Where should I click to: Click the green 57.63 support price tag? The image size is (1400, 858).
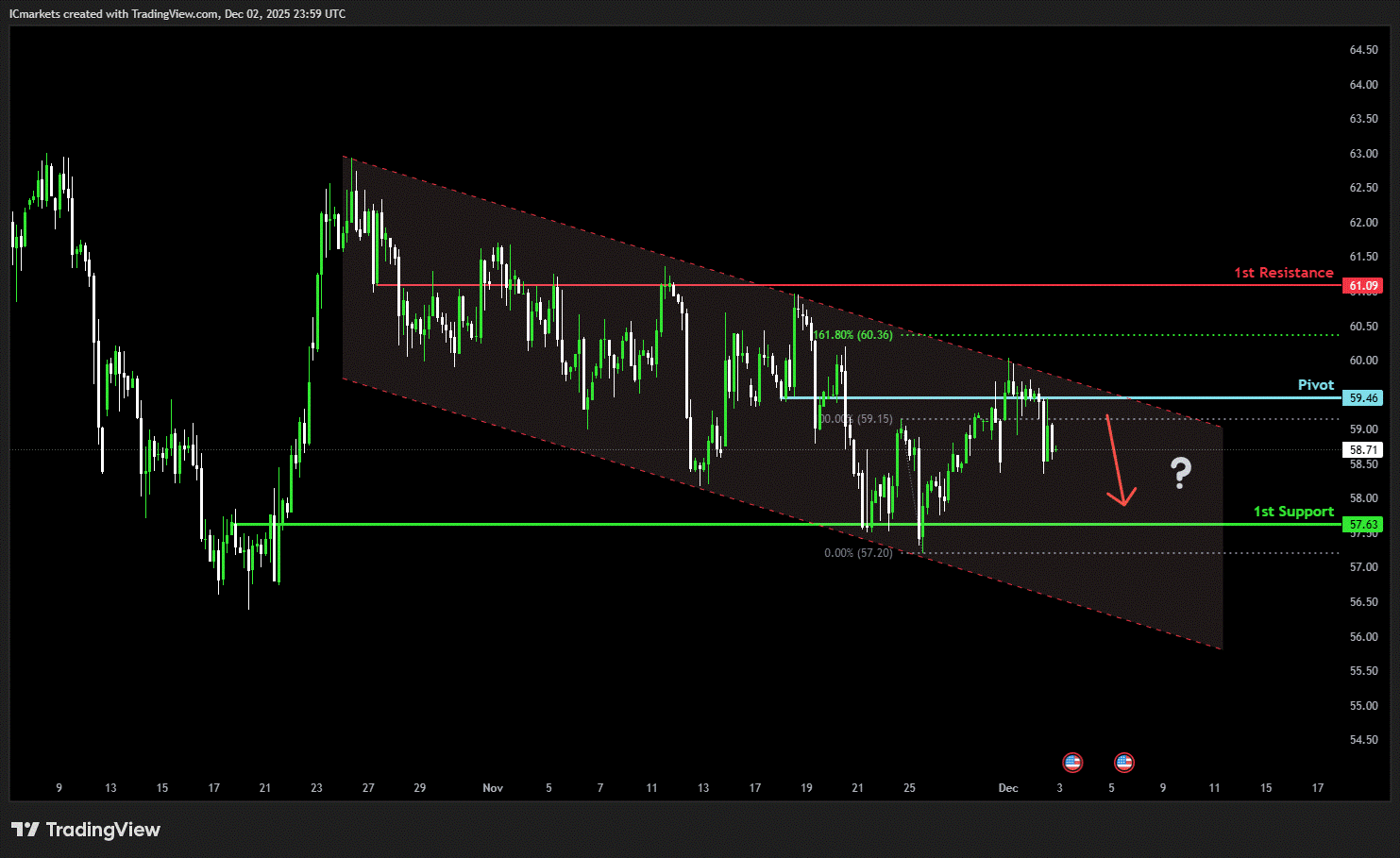pyautogui.click(x=1362, y=525)
